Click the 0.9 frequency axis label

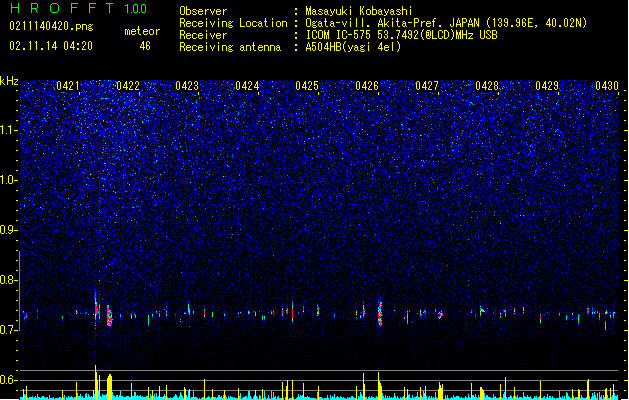tap(8, 230)
